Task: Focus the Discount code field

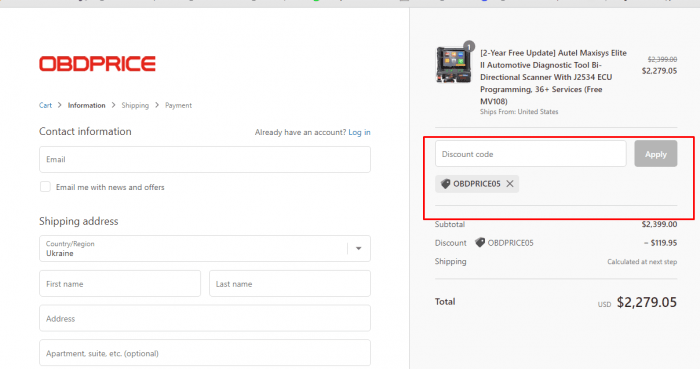Action: [531, 154]
